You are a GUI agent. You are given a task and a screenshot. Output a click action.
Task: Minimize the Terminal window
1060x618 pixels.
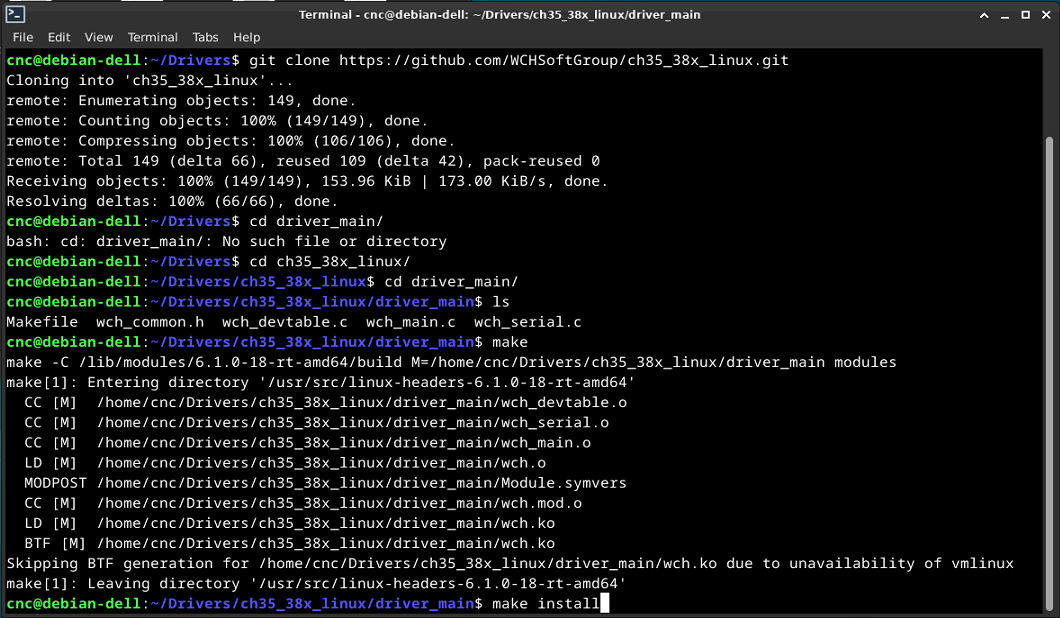point(1005,15)
